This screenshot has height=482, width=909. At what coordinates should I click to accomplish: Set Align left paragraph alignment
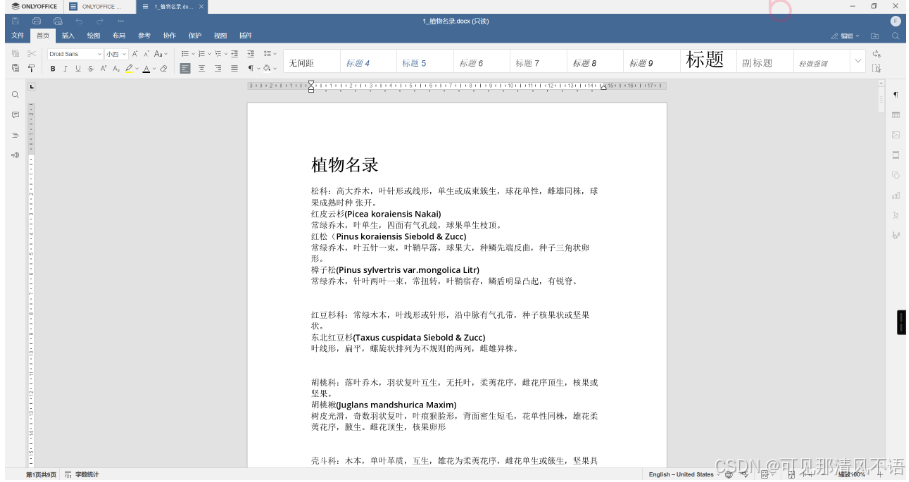[185, 68]
